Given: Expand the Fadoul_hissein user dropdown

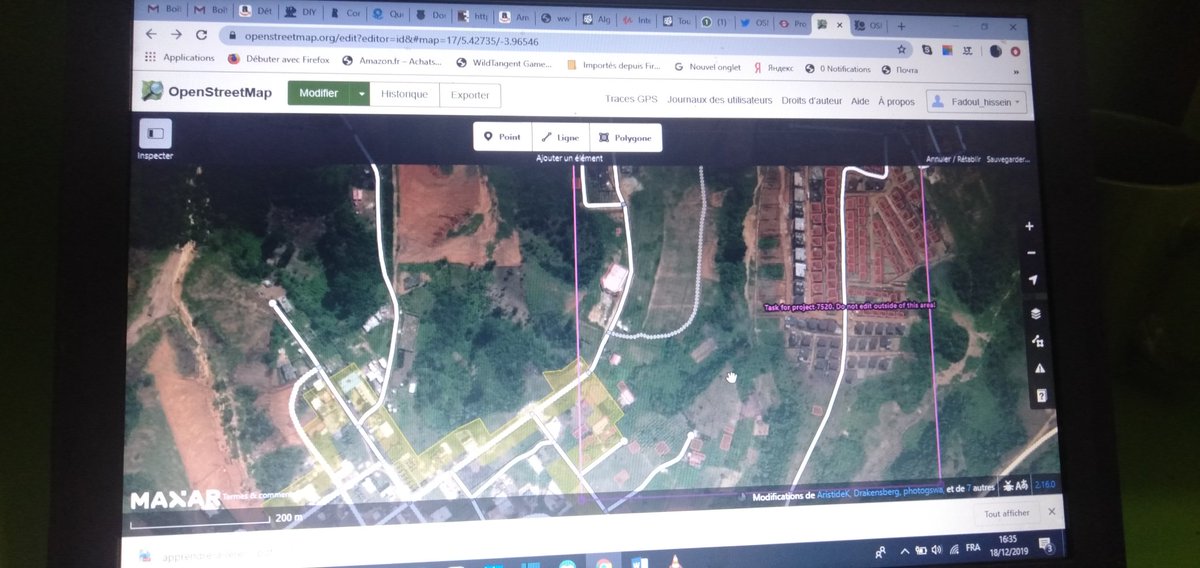Looking at the screenshot, I should tap(976, 102).
